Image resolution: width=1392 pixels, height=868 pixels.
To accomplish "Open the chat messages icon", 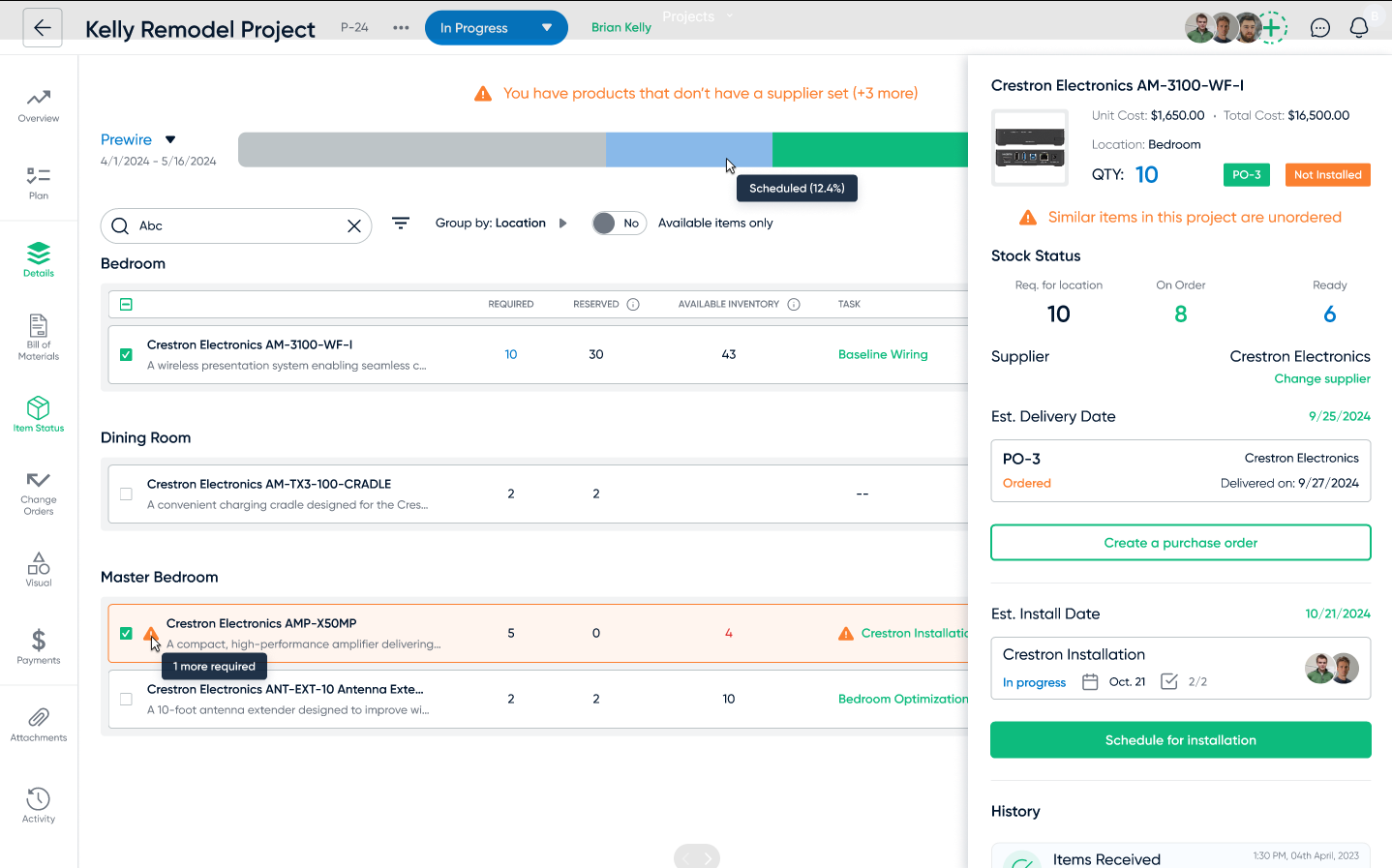I will tap(1320, 28).
